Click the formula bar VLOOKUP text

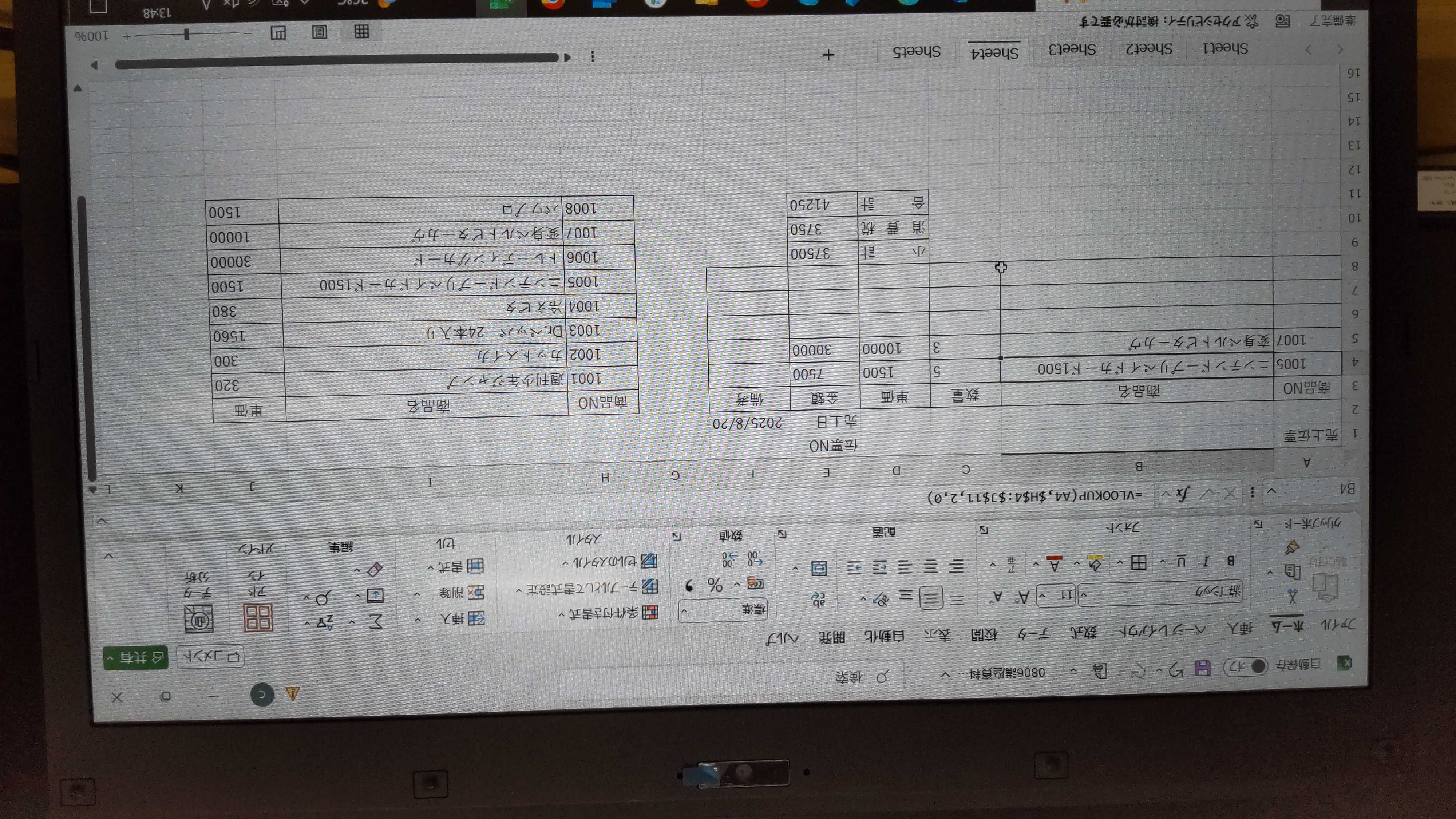[x=1035, y=496]
